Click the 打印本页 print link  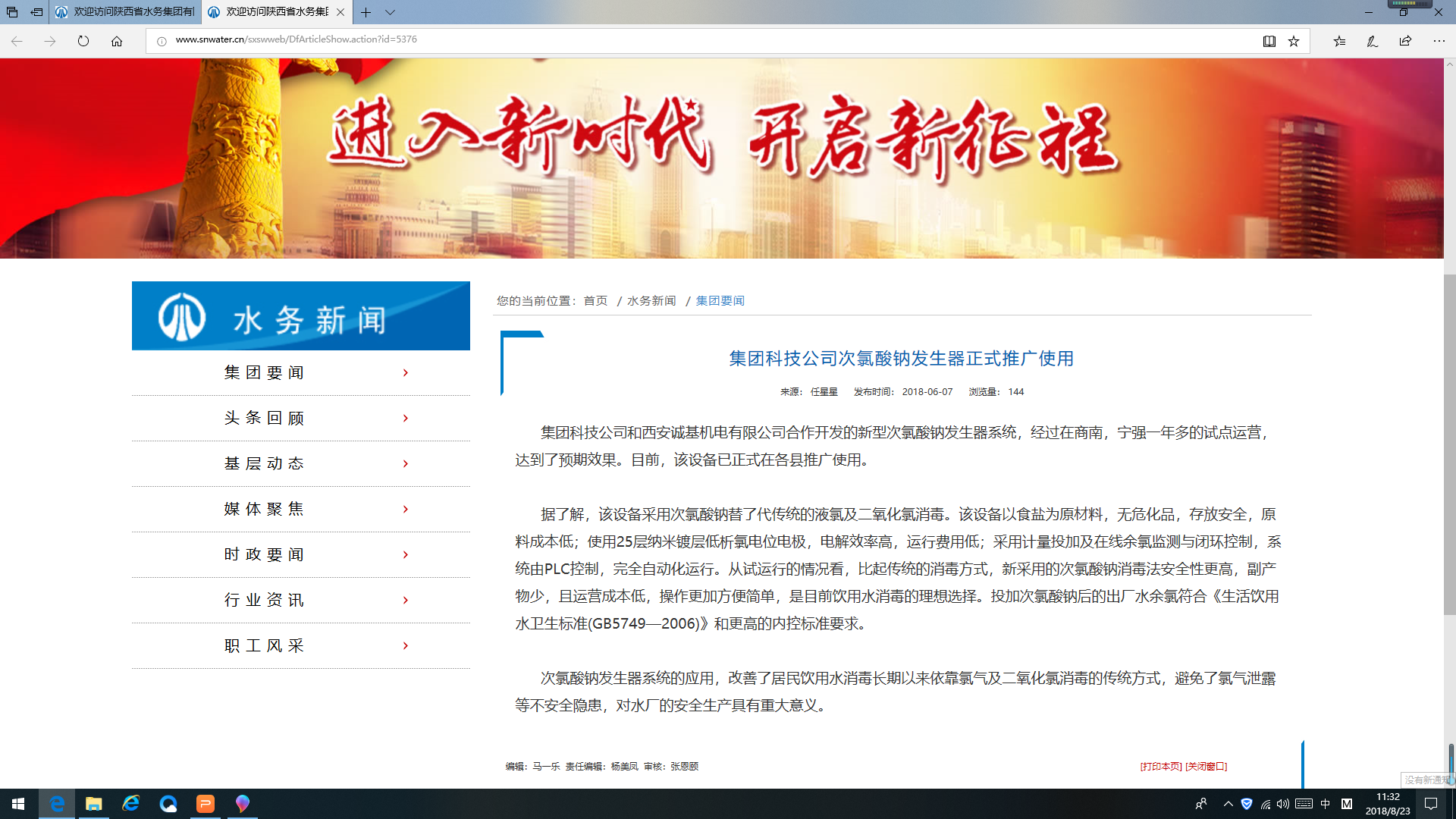click(x=1161, y=766)
